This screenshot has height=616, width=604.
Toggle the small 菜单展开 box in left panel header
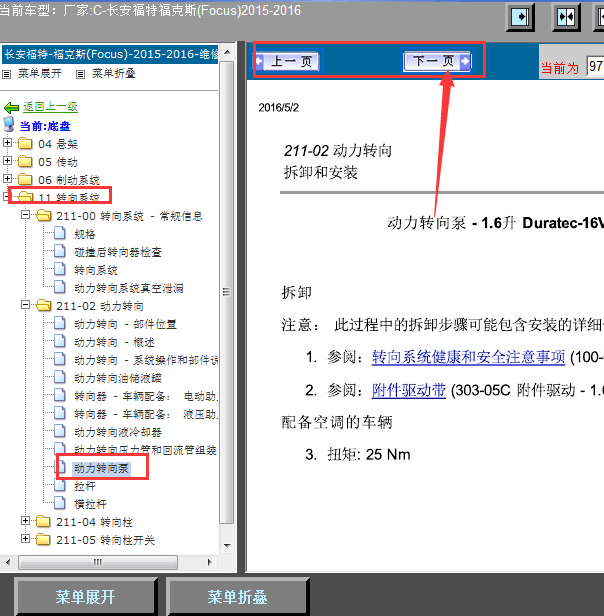click(7, 73)
